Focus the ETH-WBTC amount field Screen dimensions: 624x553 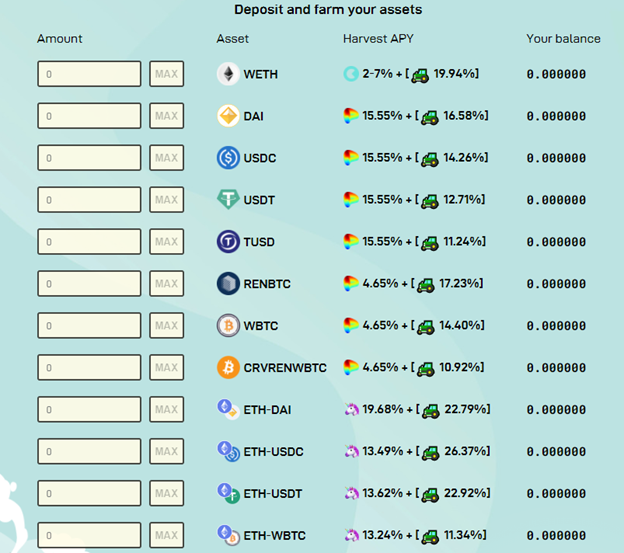89,535
